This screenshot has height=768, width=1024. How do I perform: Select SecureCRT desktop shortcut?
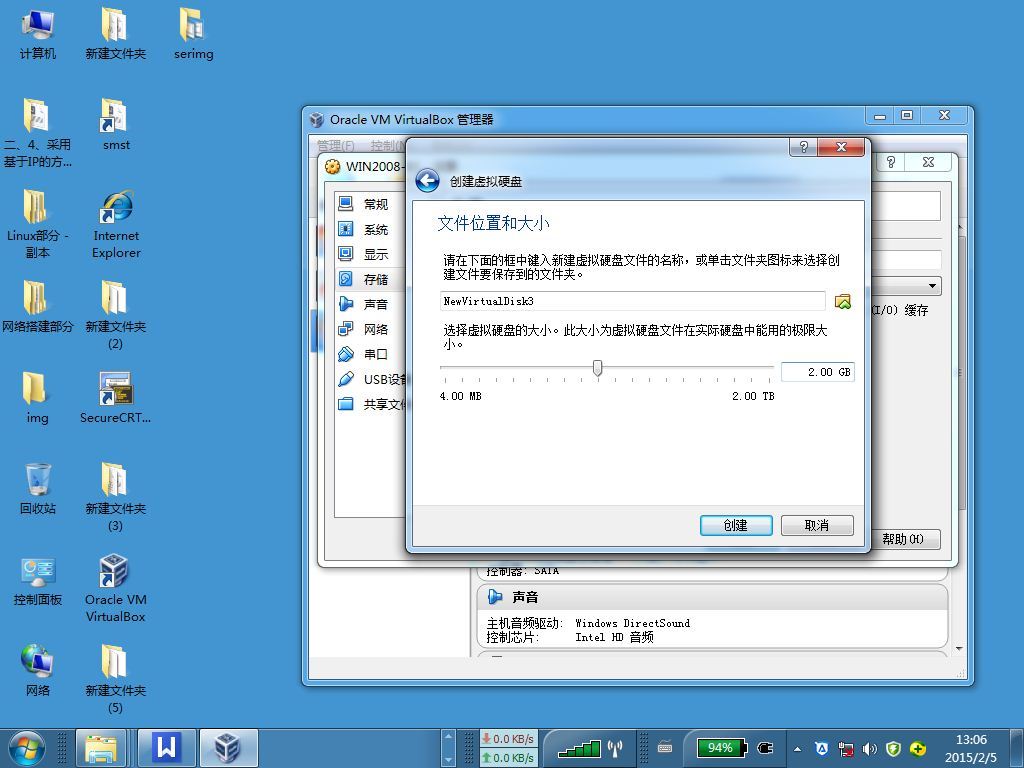[116, 398]
